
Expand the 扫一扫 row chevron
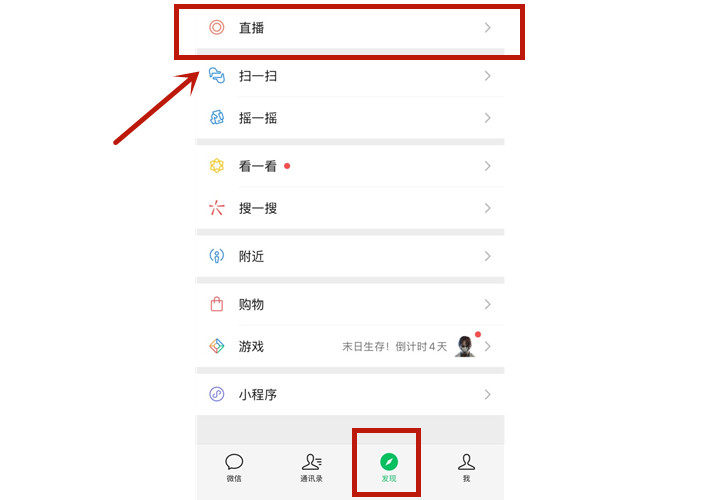click(488, 75)
